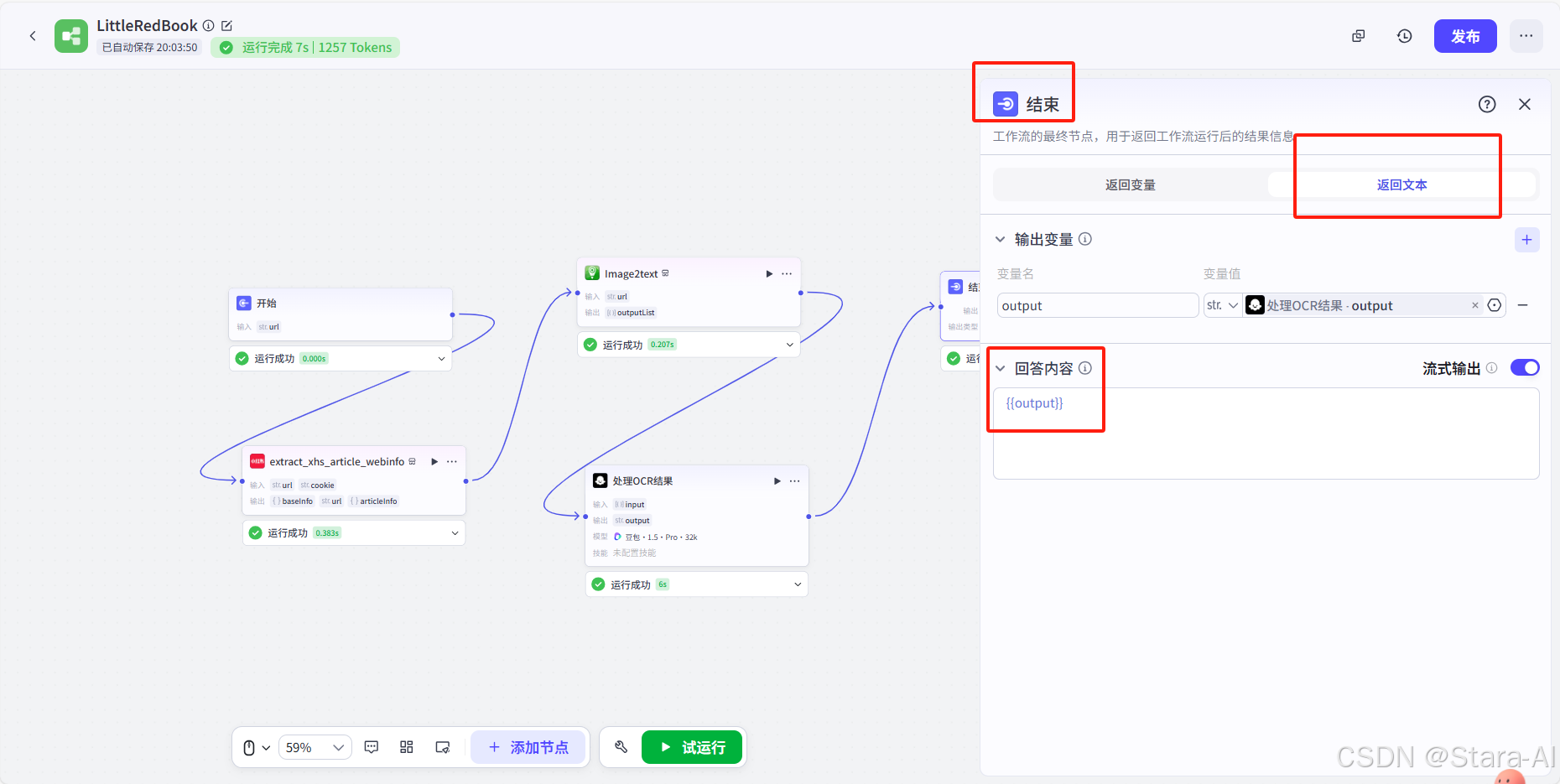Screen dimensions: 1560x784
Task: Publish the workflow with 发布
Action: (1465, 36)
